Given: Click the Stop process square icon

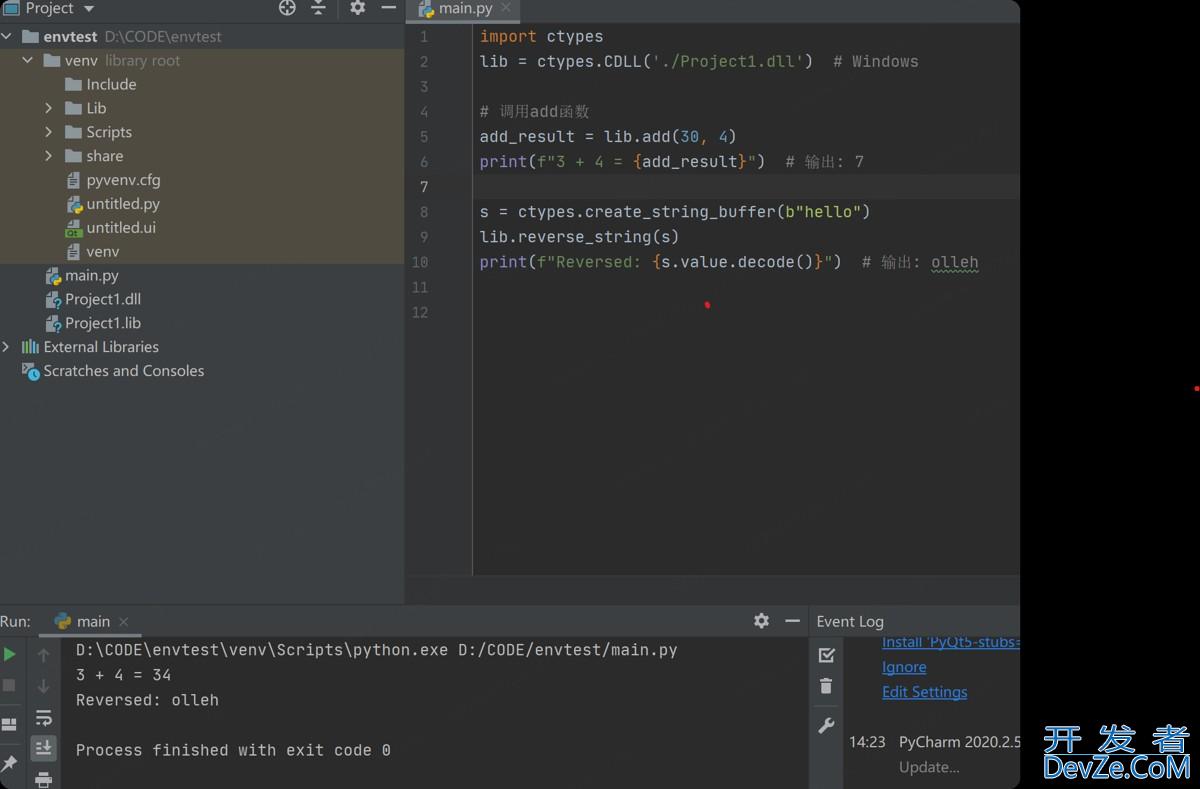Looking at the screenshot, I should (10, 686).
